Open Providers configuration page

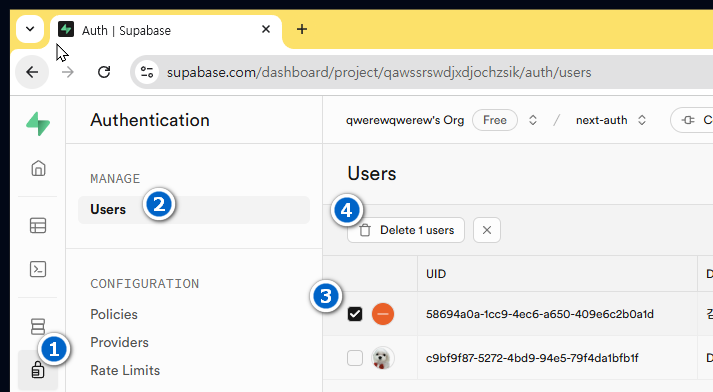pyautogui.click(x=120, y=342)
